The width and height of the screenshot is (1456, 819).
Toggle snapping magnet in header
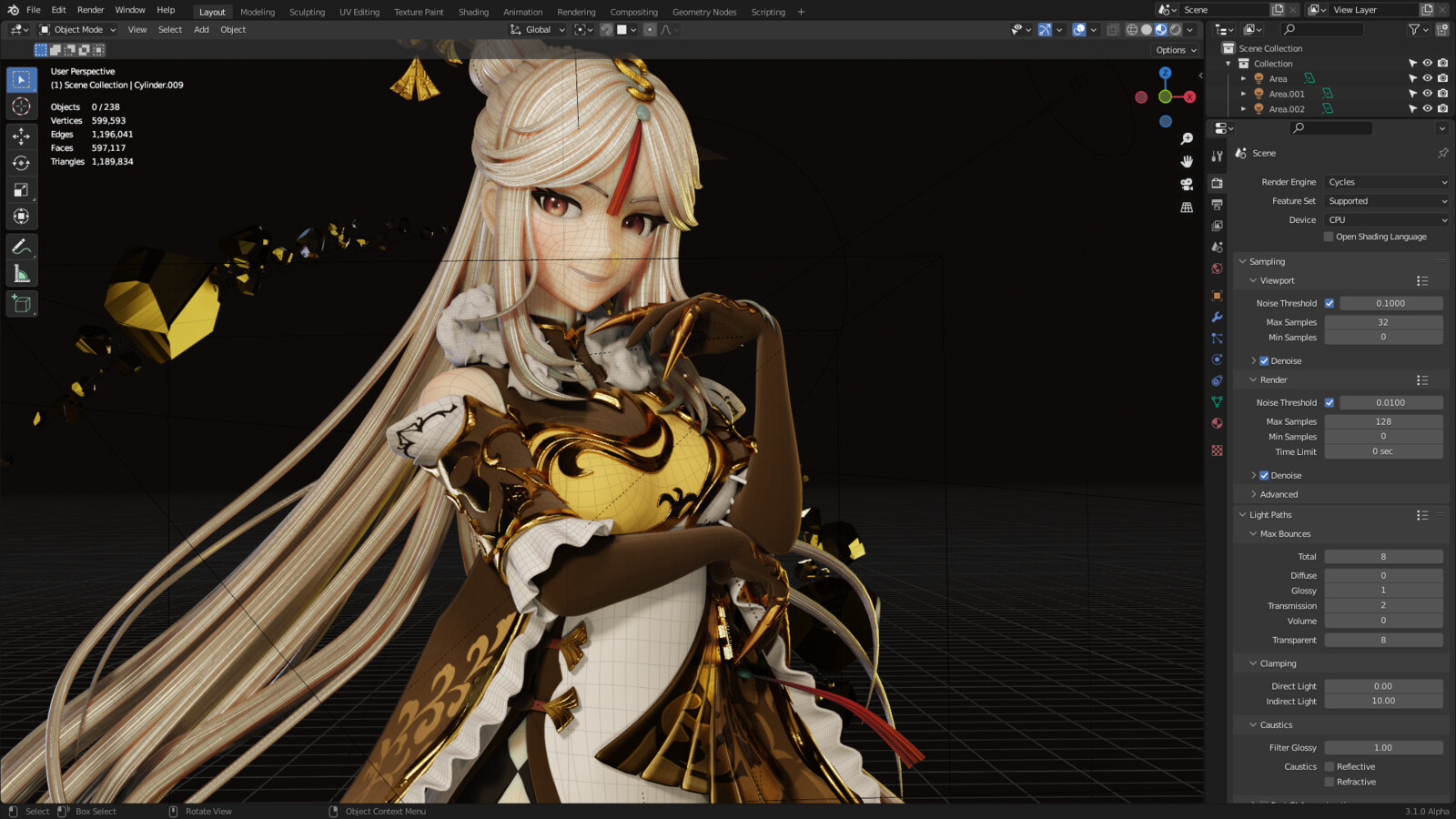[606, 29]
